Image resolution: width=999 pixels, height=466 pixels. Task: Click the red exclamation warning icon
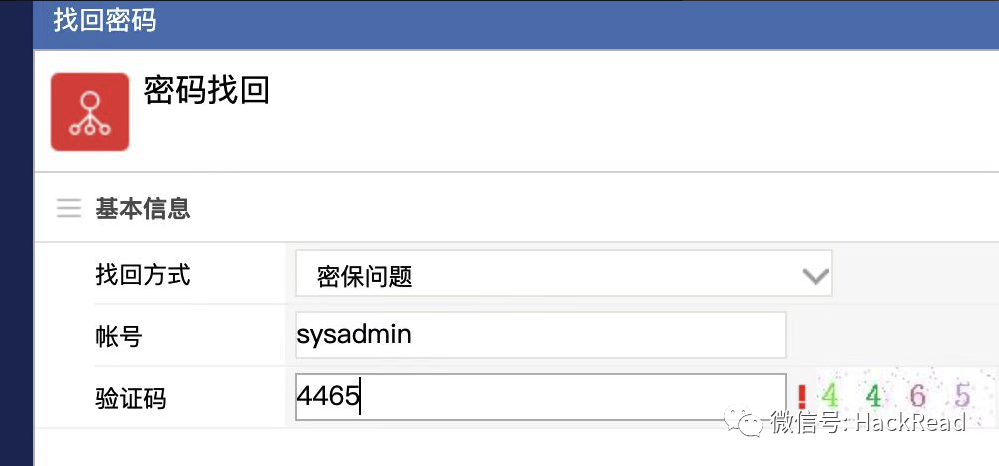click(801, 397)
